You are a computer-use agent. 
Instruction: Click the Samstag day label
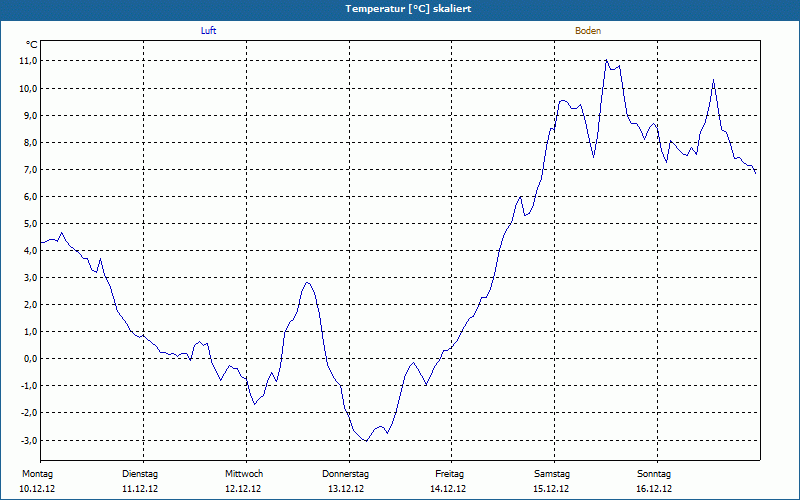(x=552, y=474)
